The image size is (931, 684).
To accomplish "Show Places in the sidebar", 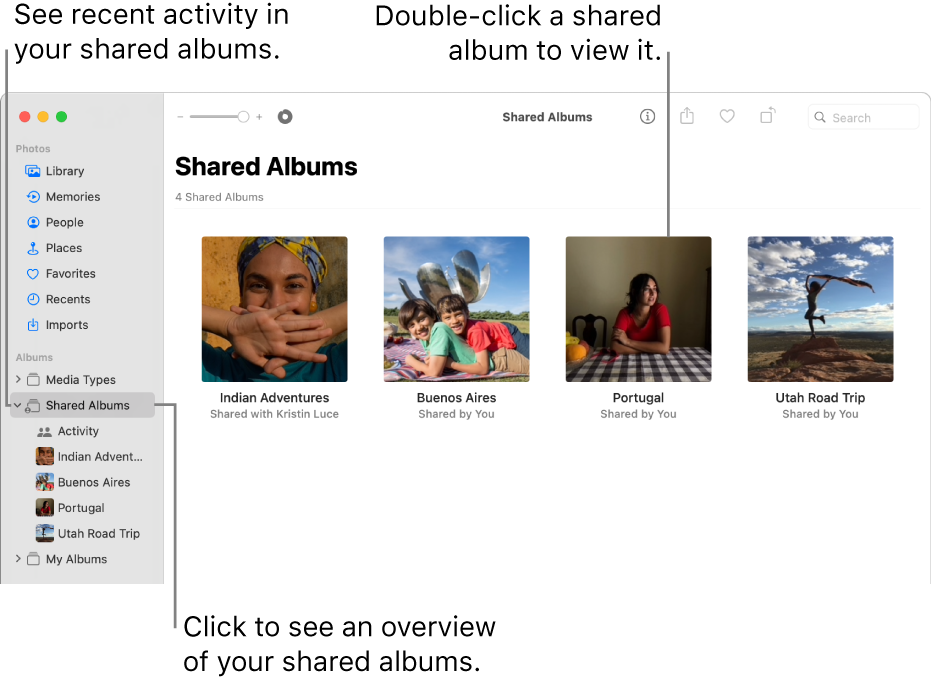I will tap(64, 248).
